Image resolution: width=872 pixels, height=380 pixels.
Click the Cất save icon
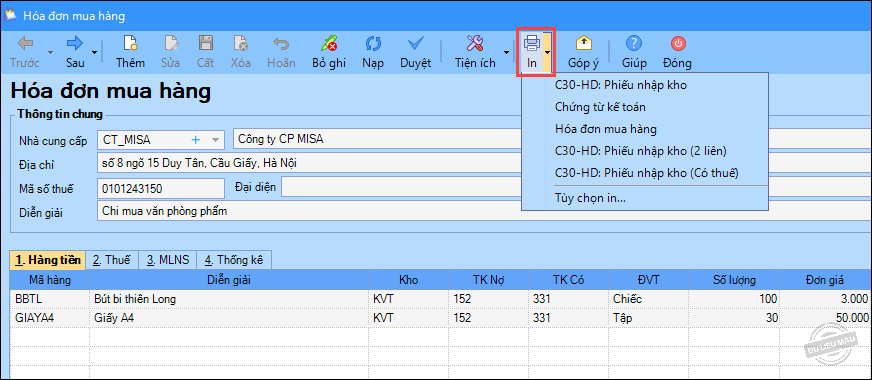[x=205, y=43]
